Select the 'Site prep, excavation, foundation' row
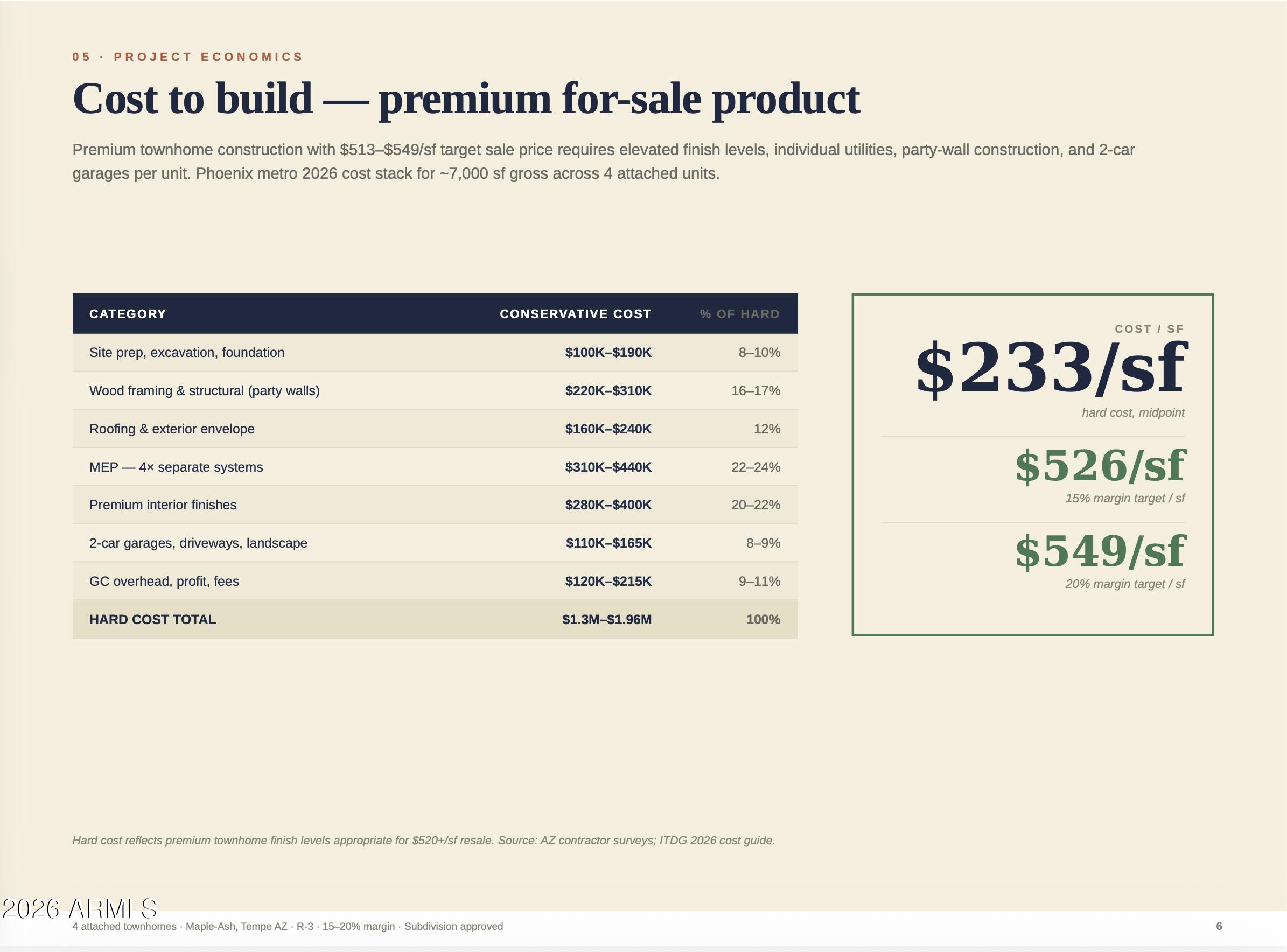This screenshot has height=952, width=1287. [x=435, y=353]
